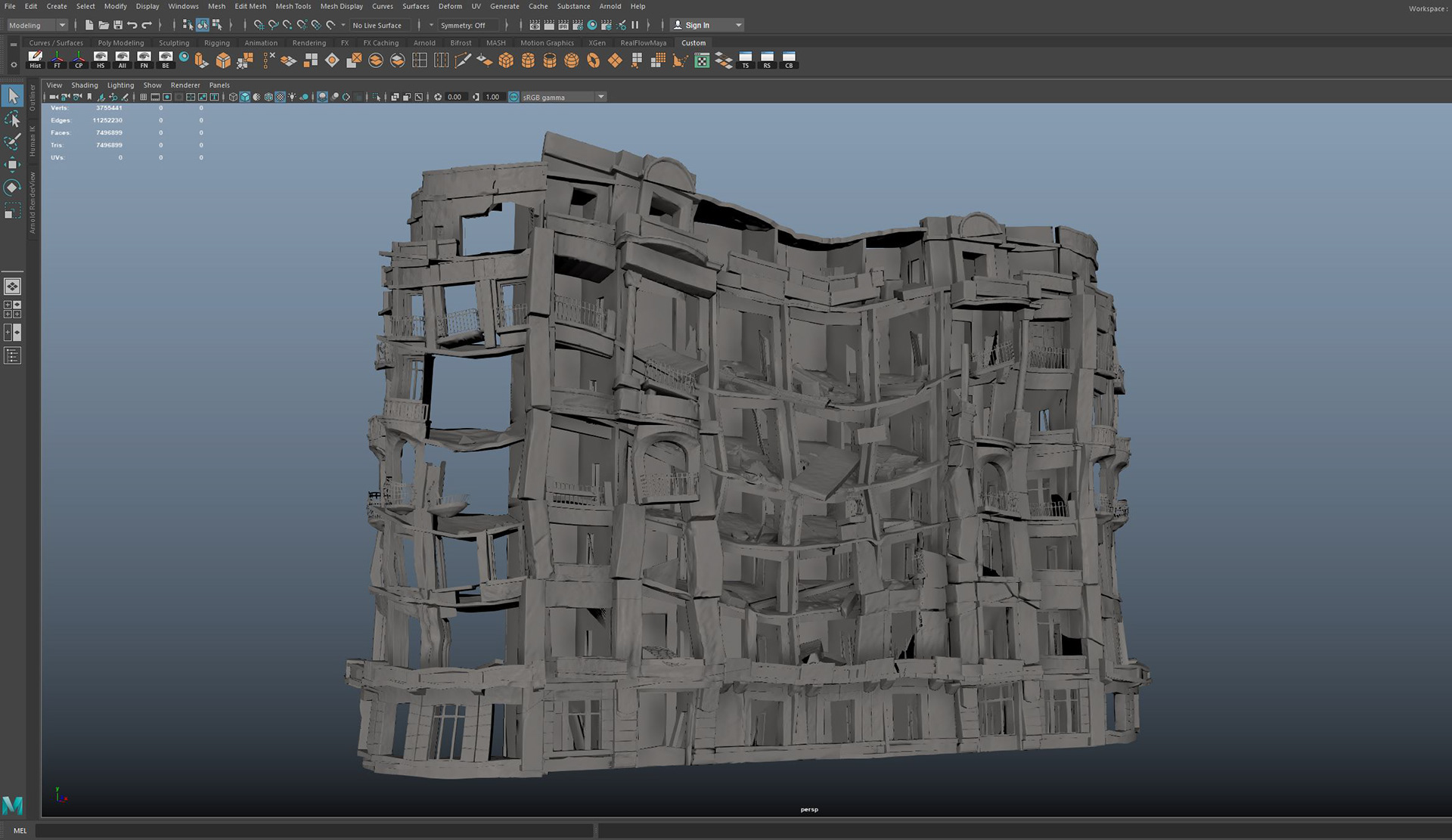Open the snap options dropdown arrow
Image resolution: width=1452 pixels, height=840 pixels.
343,25
